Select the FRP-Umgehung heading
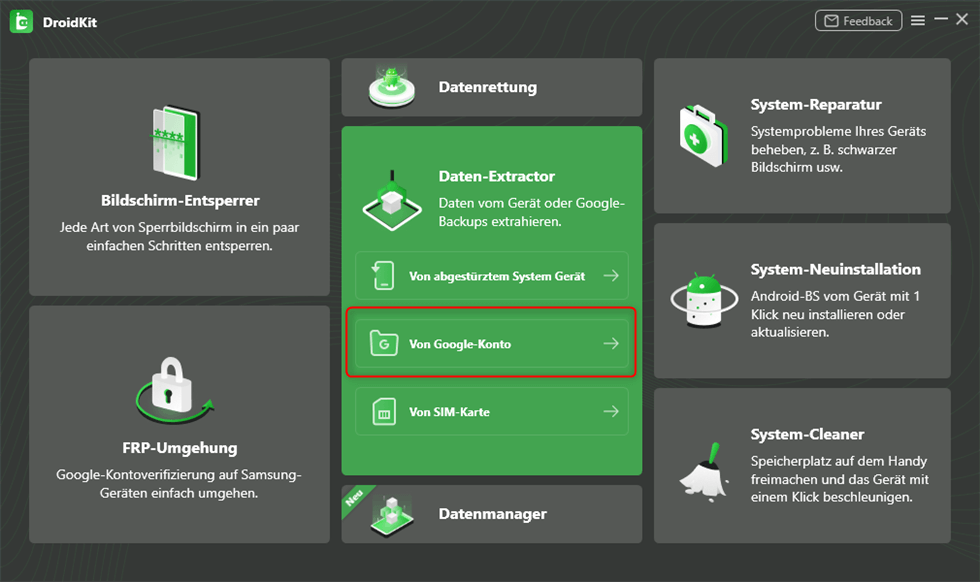The height and width of the screenshot is (582, 980). point(180,448)
